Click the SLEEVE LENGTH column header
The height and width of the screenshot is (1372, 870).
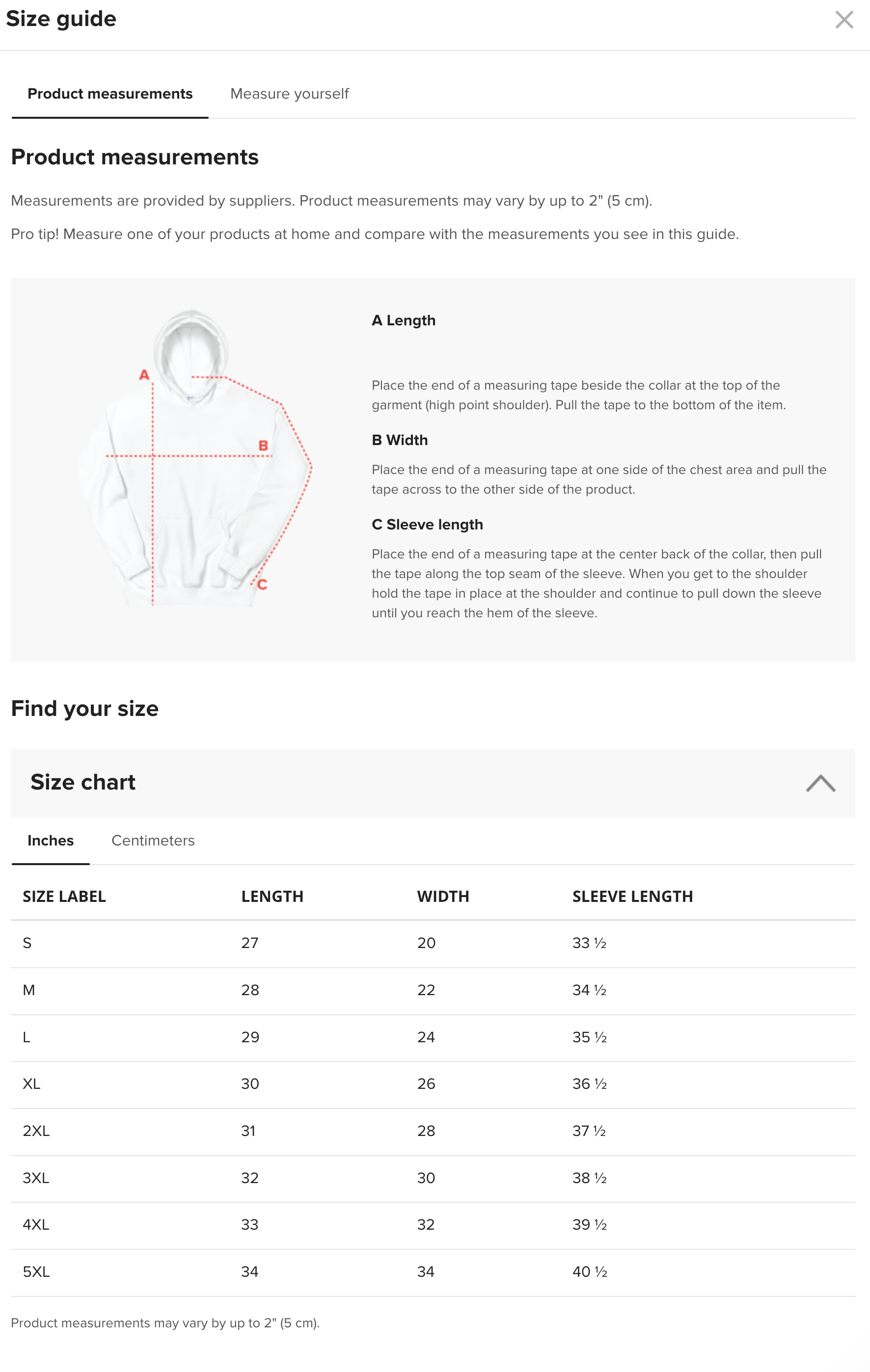[x=632, y=896]
